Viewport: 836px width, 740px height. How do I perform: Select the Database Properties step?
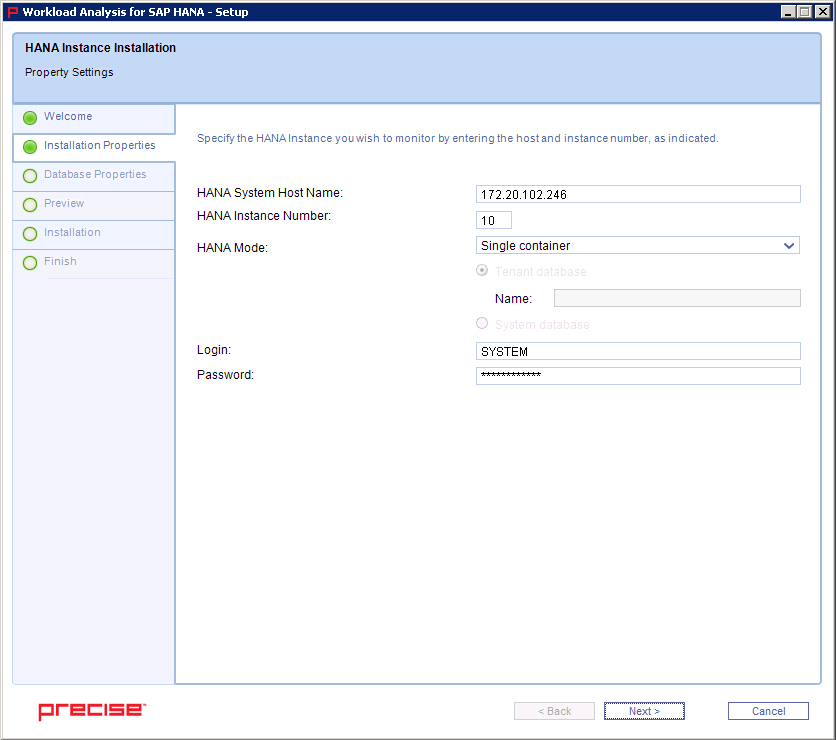94,176
